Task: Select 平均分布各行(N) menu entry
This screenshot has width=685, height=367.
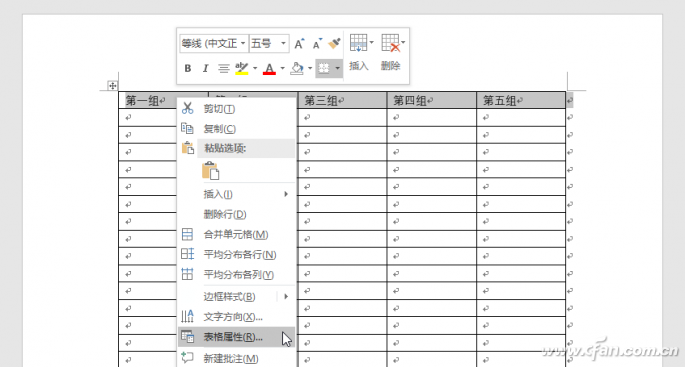Action: (x=236, y=254)
